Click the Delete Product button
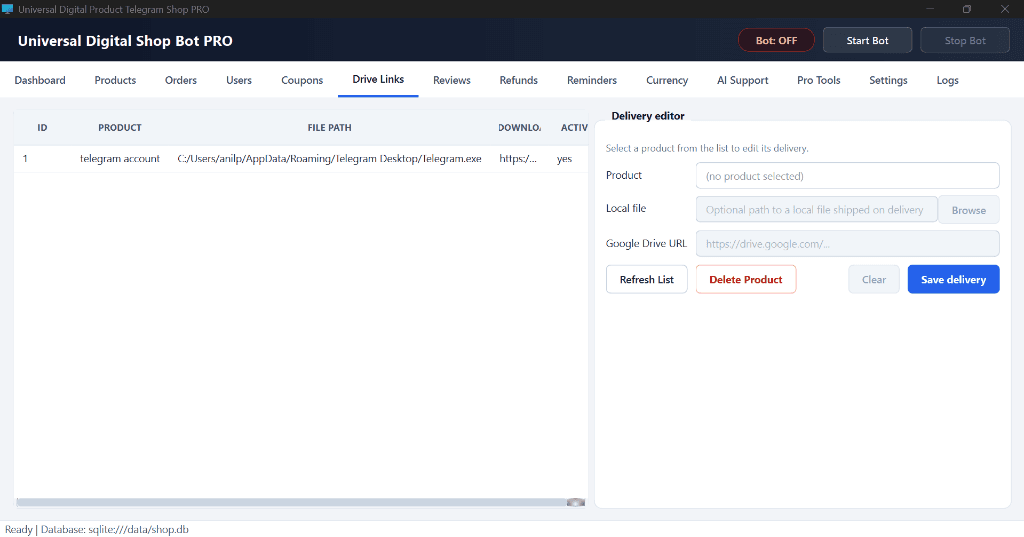 pos(746,280)
